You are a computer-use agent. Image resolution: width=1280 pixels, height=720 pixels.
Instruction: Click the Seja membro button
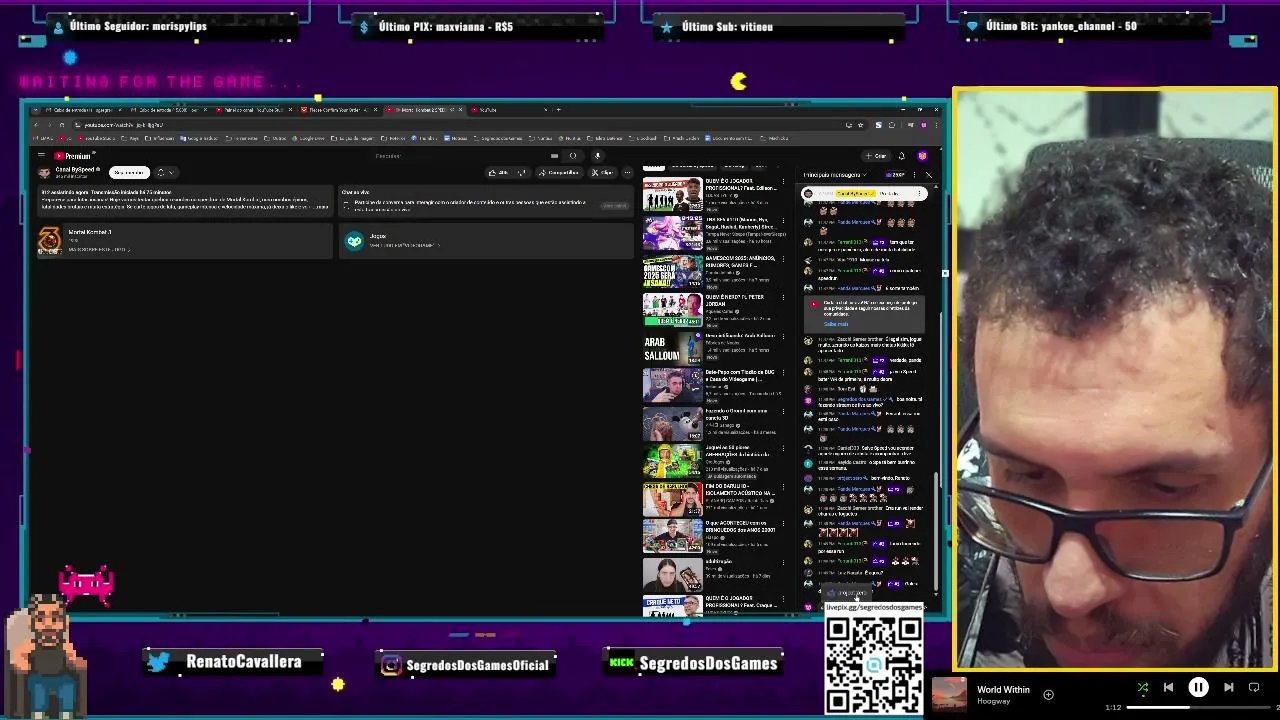pos(129,172)
